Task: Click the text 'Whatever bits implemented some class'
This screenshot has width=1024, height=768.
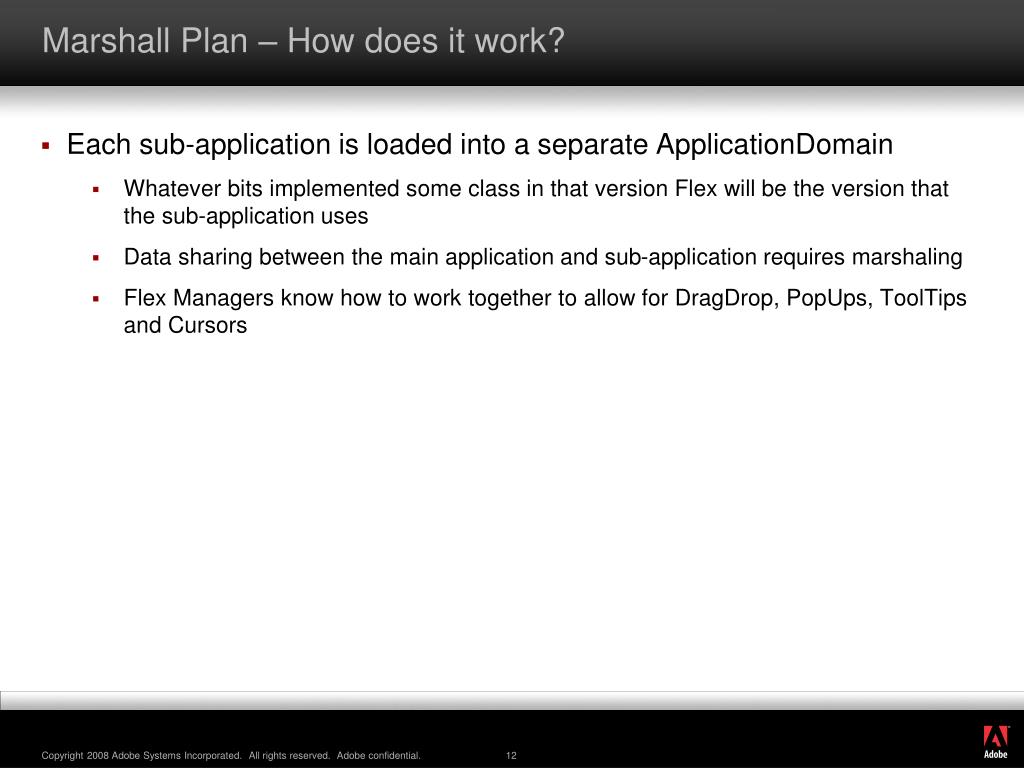Action: [321, 189]
